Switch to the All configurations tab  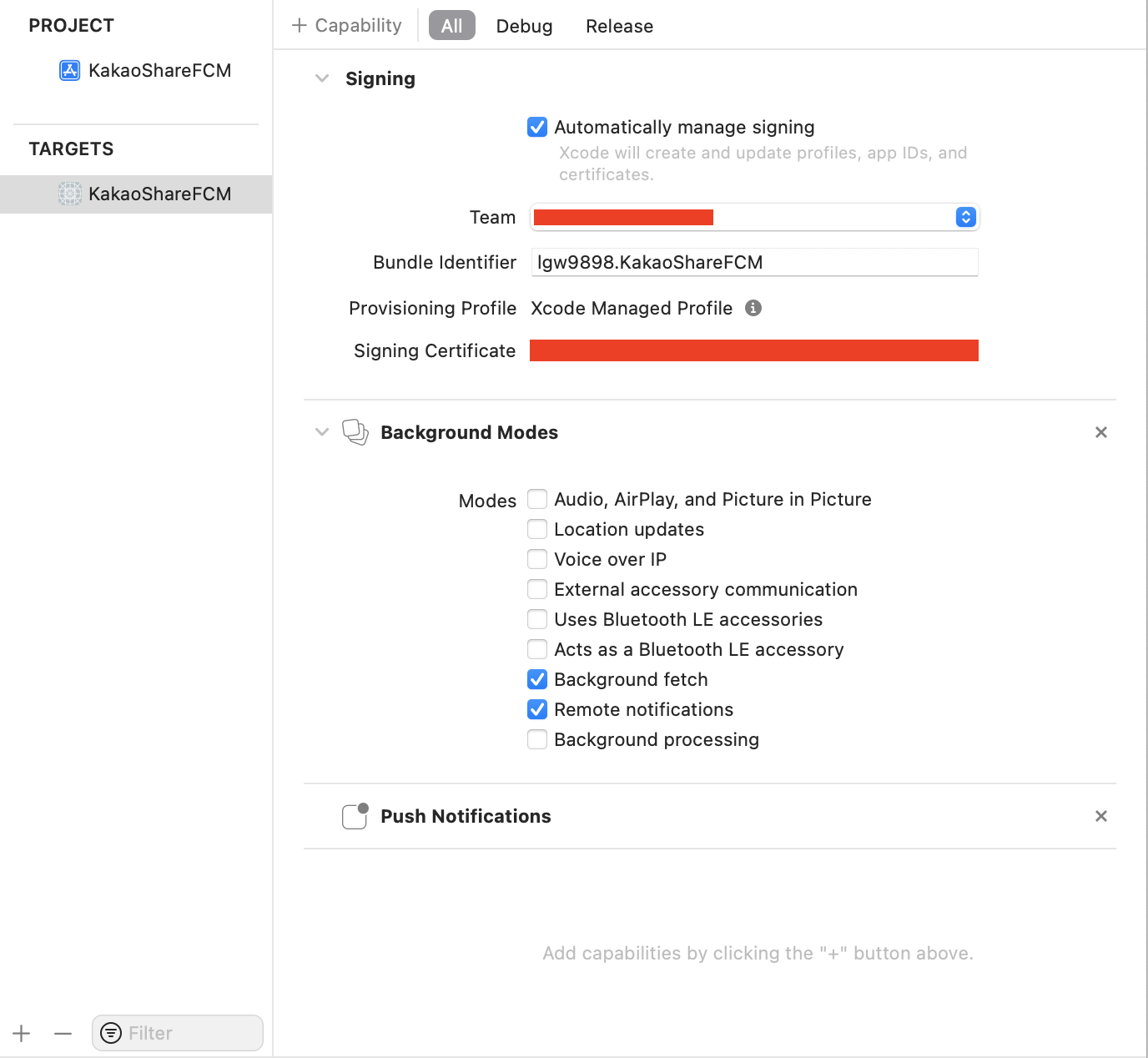[452, 26]
